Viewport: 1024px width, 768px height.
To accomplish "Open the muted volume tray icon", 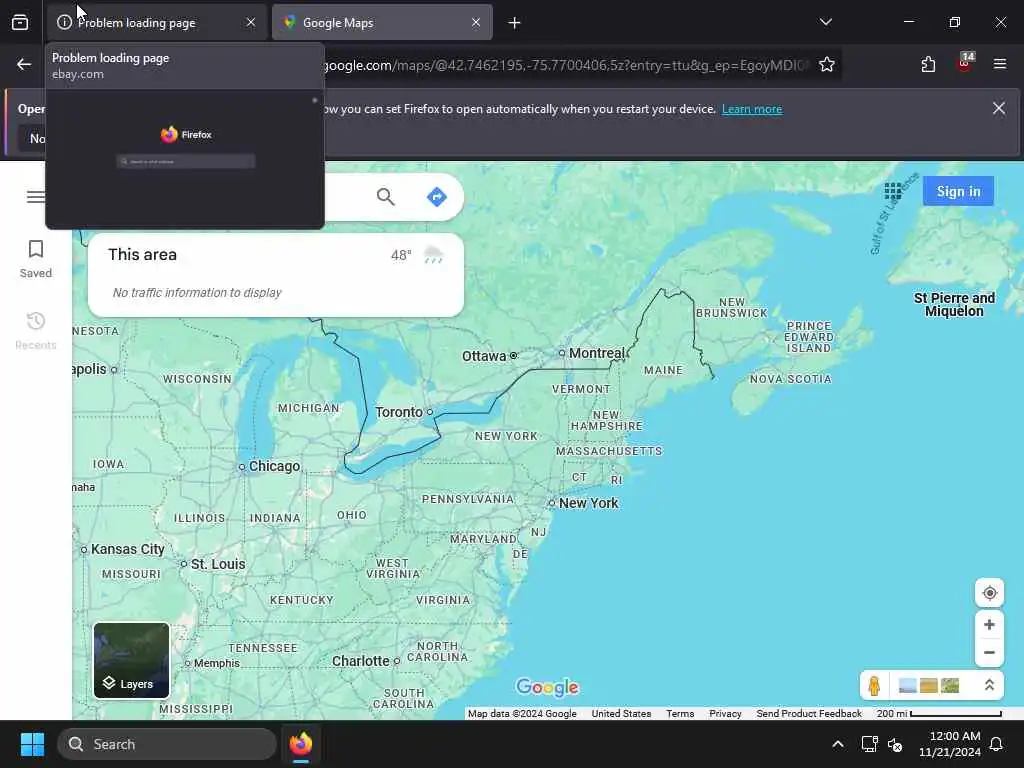I will point(895,744).
